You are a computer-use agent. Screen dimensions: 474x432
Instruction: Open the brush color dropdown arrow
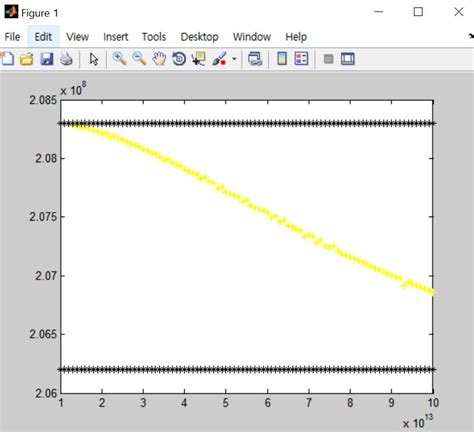234,59
